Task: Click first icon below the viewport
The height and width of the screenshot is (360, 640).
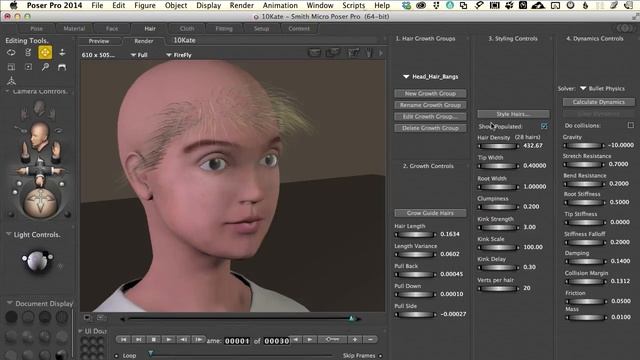Action: (x=87, y=318)
